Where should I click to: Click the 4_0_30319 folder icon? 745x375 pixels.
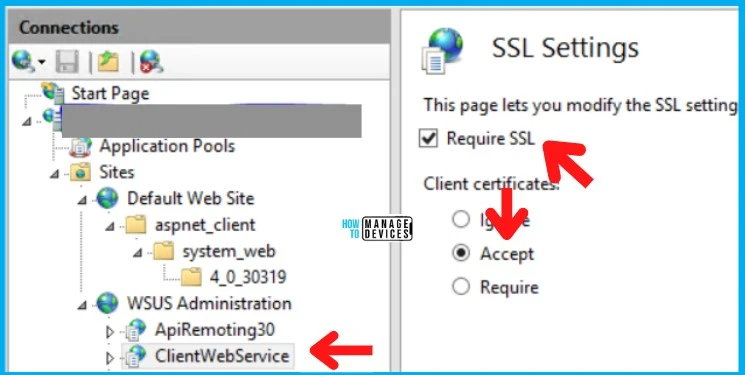(x=191, y=277)
